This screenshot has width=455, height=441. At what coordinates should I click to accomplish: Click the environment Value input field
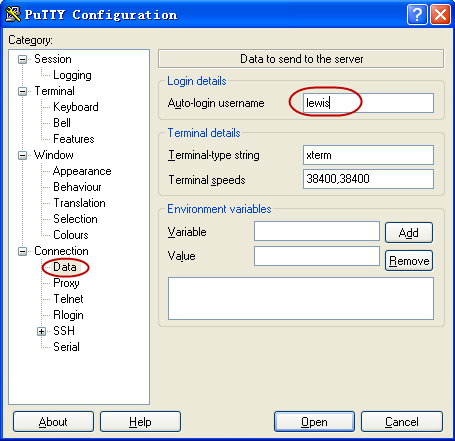pyautogui.click(x=317, y=256)
